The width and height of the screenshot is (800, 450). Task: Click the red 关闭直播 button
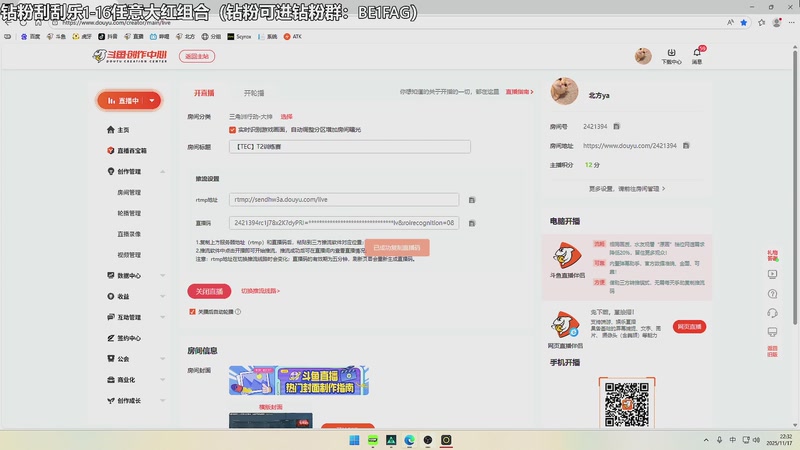click(x=209, y=291)
